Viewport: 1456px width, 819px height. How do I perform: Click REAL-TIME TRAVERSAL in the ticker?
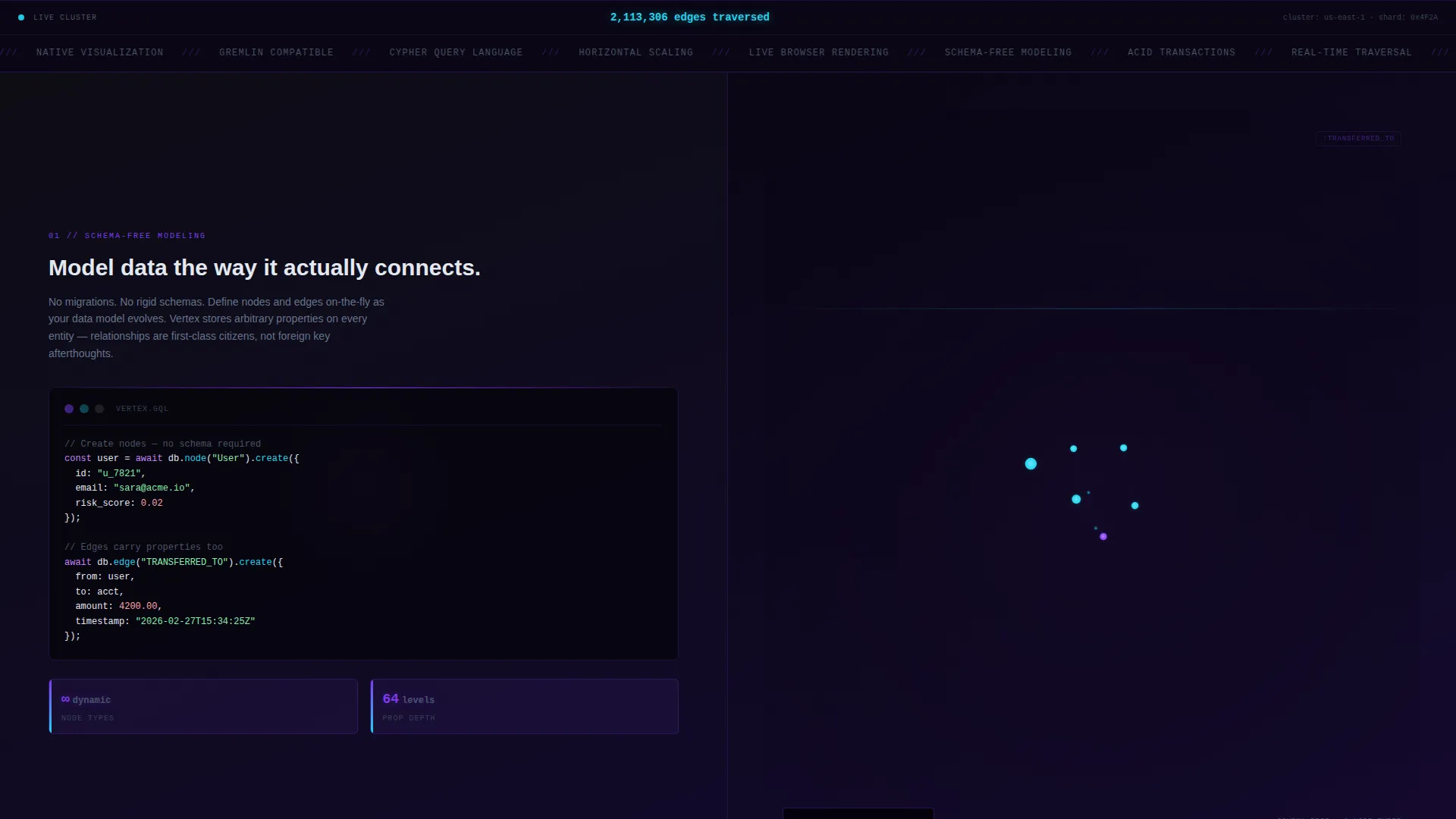1352,52
